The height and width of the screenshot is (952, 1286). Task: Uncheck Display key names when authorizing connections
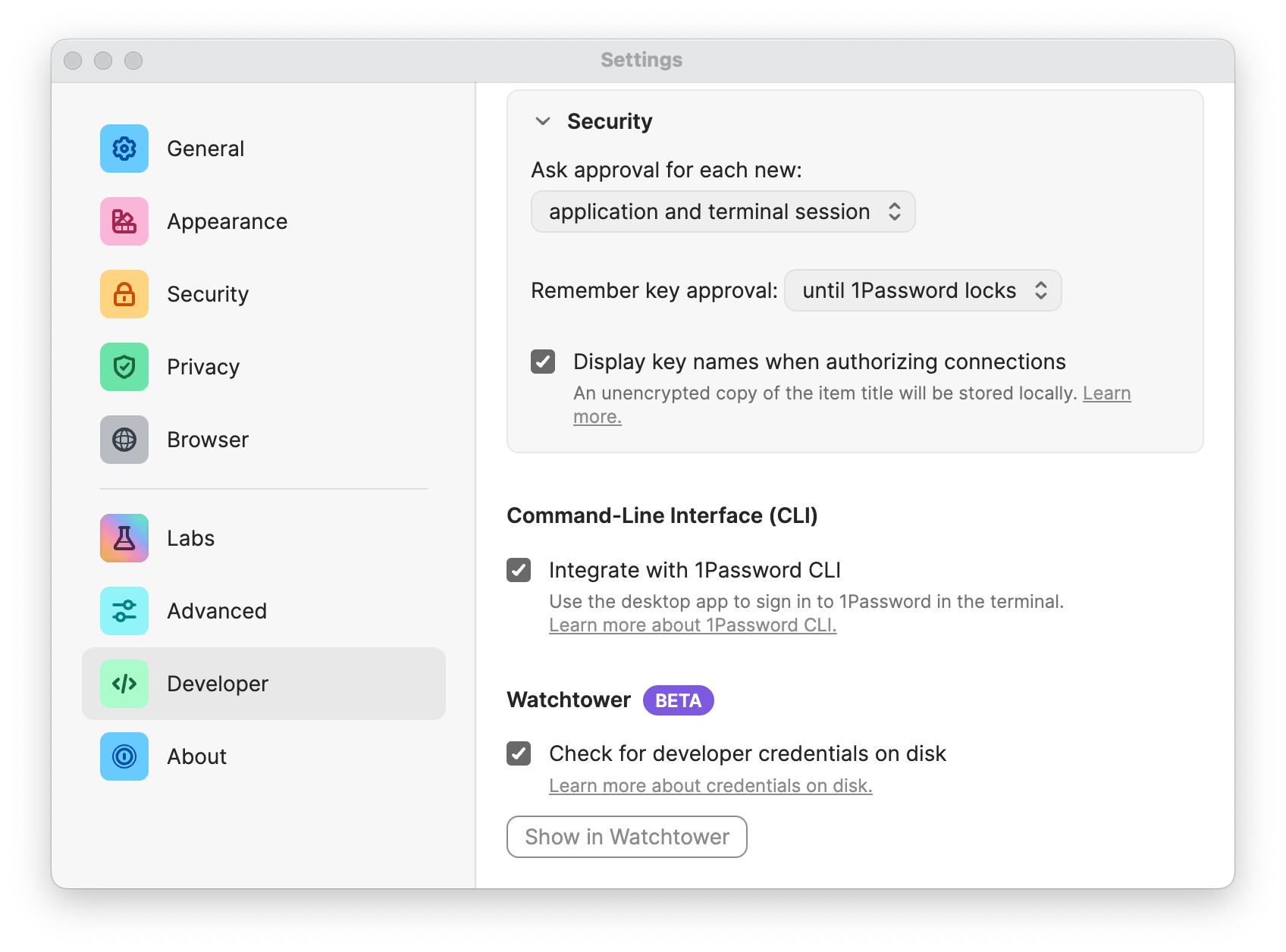point(543,362)
